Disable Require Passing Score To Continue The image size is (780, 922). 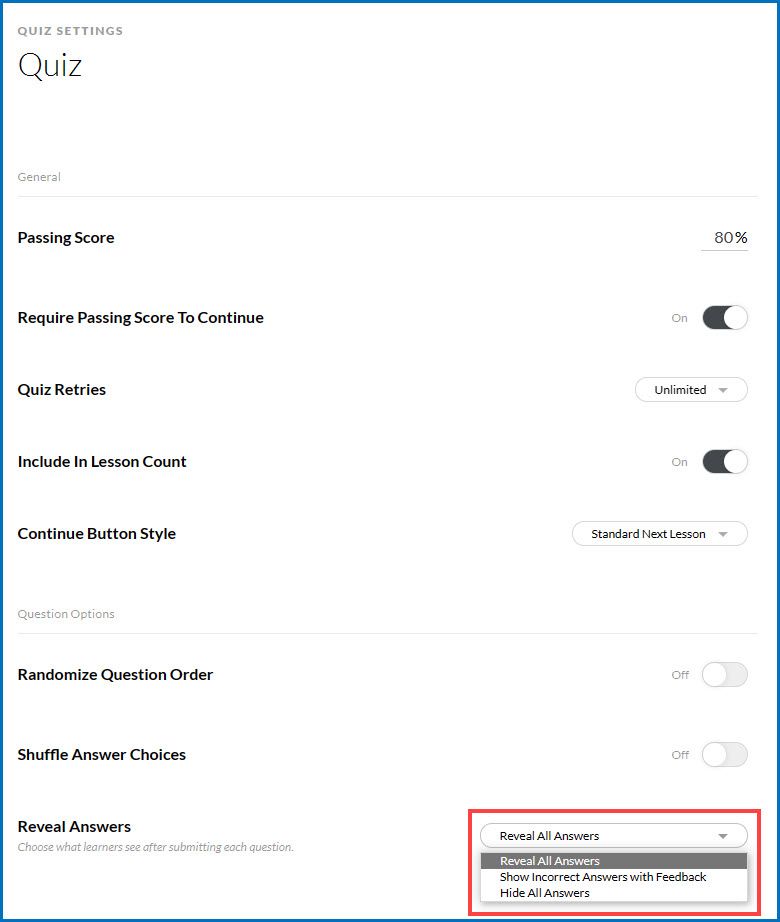point(725,318)
